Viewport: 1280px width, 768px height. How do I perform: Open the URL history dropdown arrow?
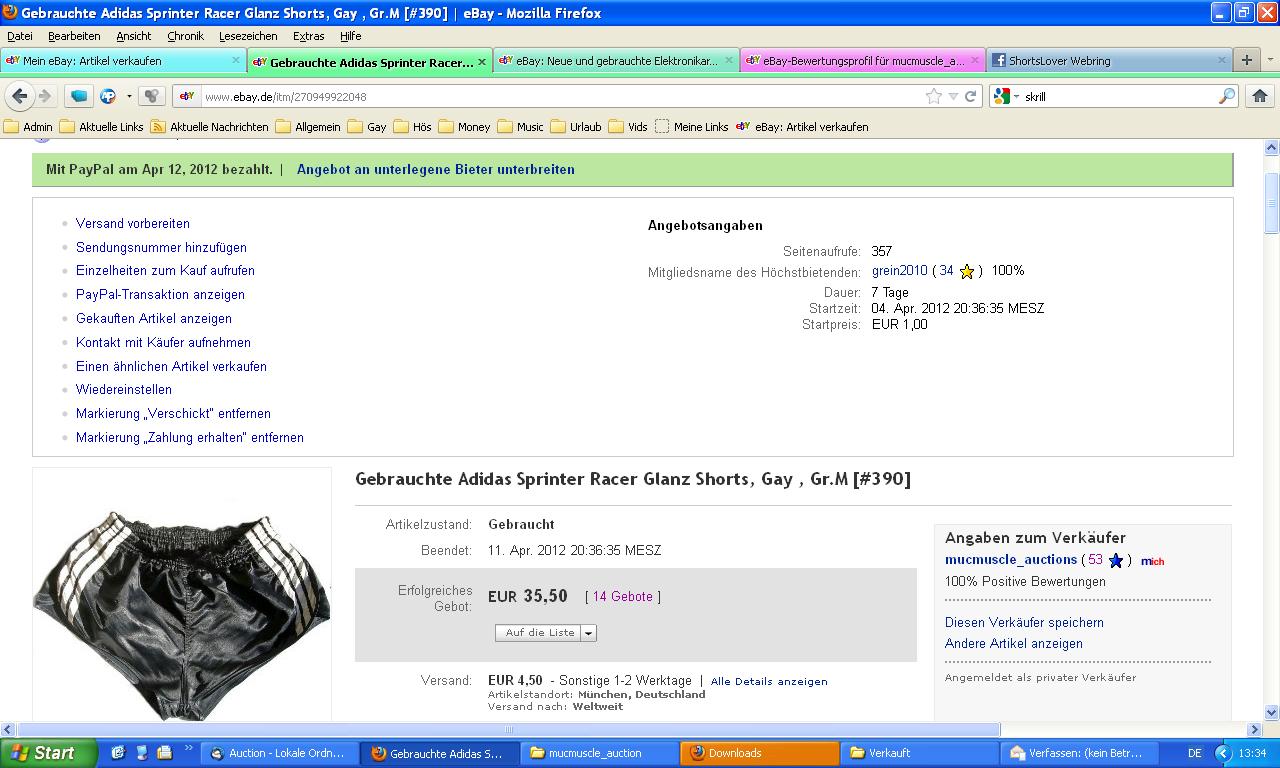click(x=953, y=96)
